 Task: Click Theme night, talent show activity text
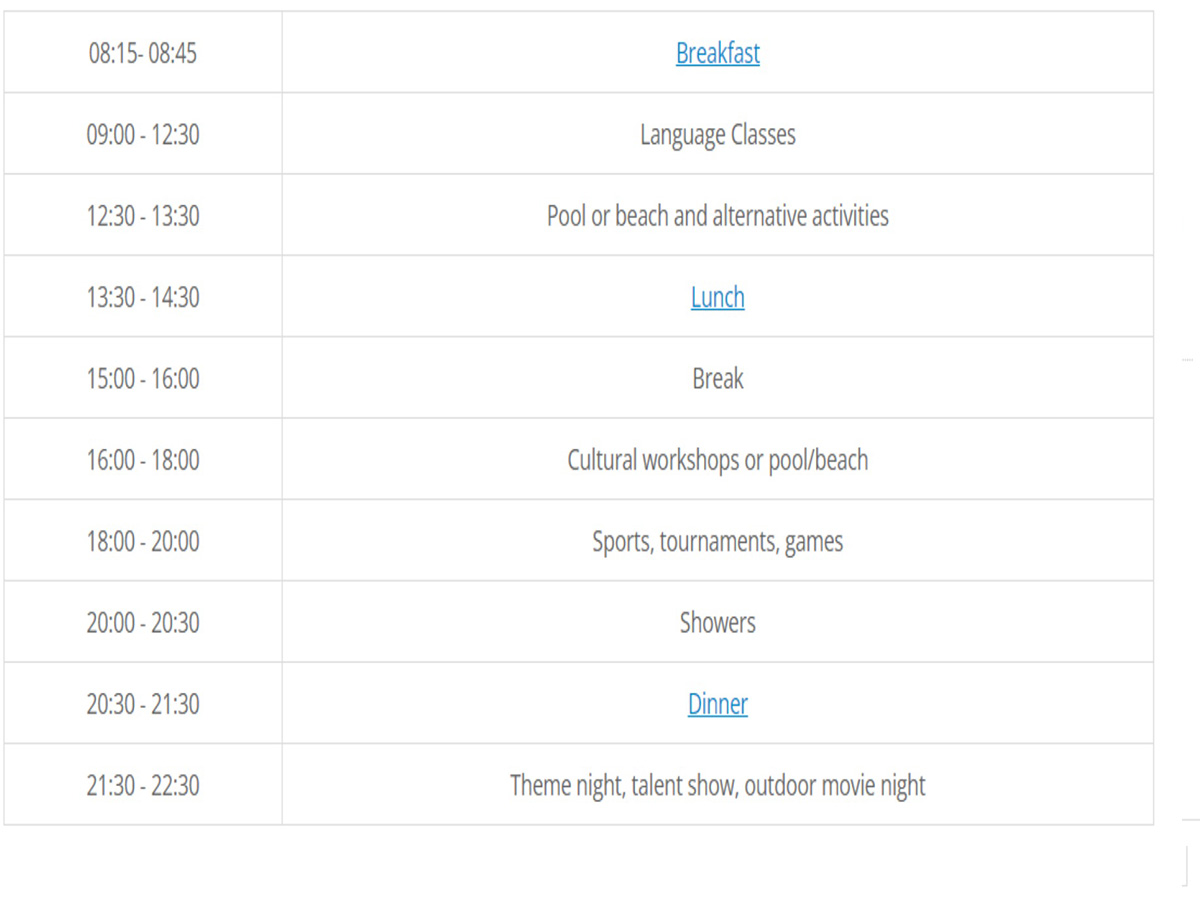tap(717, 786)
